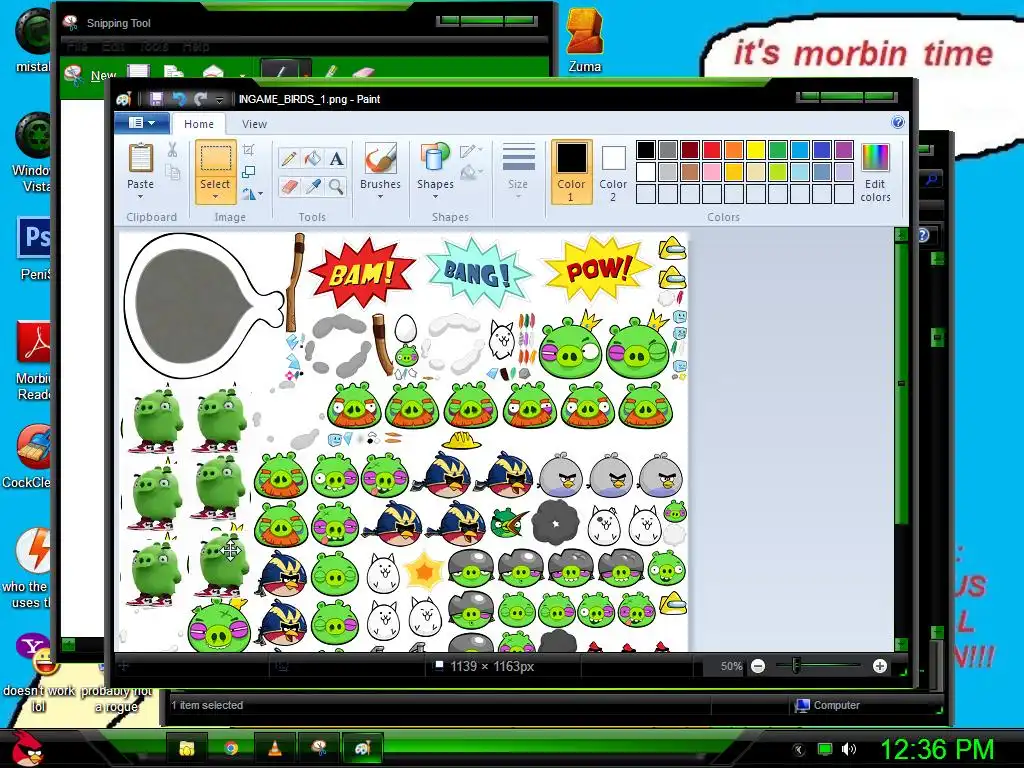Switch to the View ribbon tab
This screenshot has height=768, width=1024.
click(x=254, y=124)
